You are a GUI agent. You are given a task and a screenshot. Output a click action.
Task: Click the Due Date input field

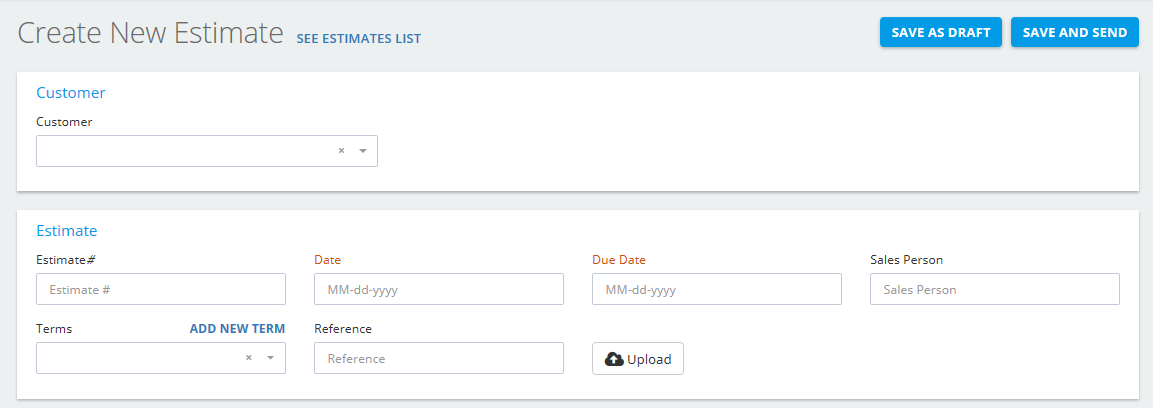pyautogui.click(x=717, y=289)
